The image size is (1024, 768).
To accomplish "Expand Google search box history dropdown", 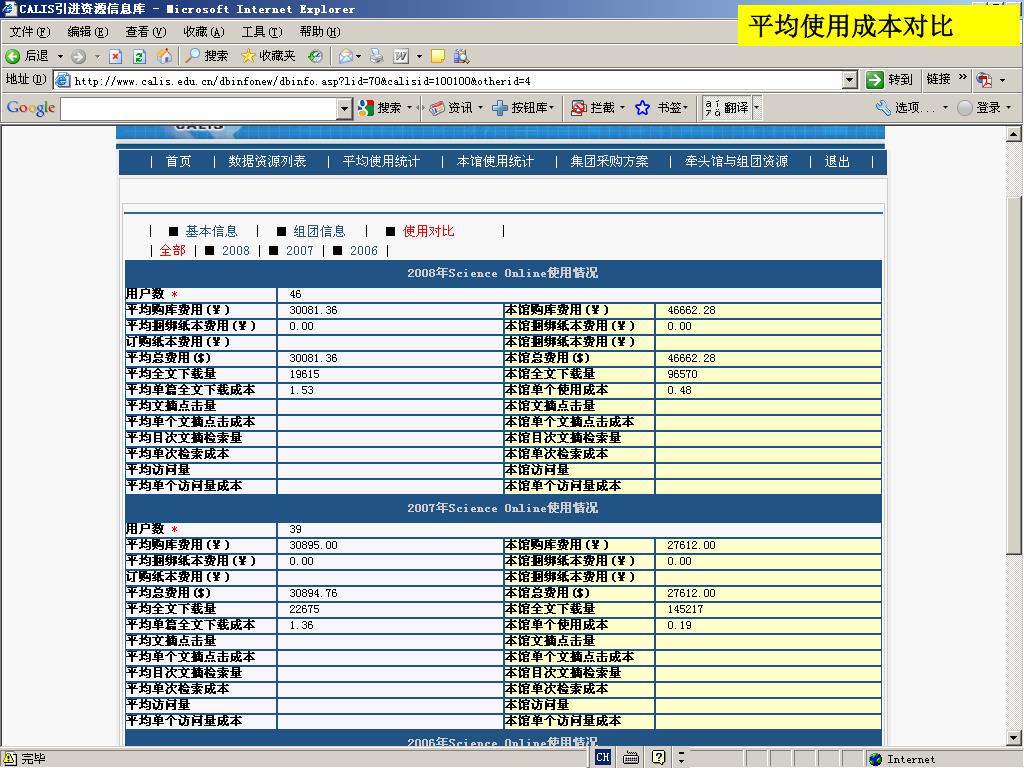I will (x=344, y=109).
